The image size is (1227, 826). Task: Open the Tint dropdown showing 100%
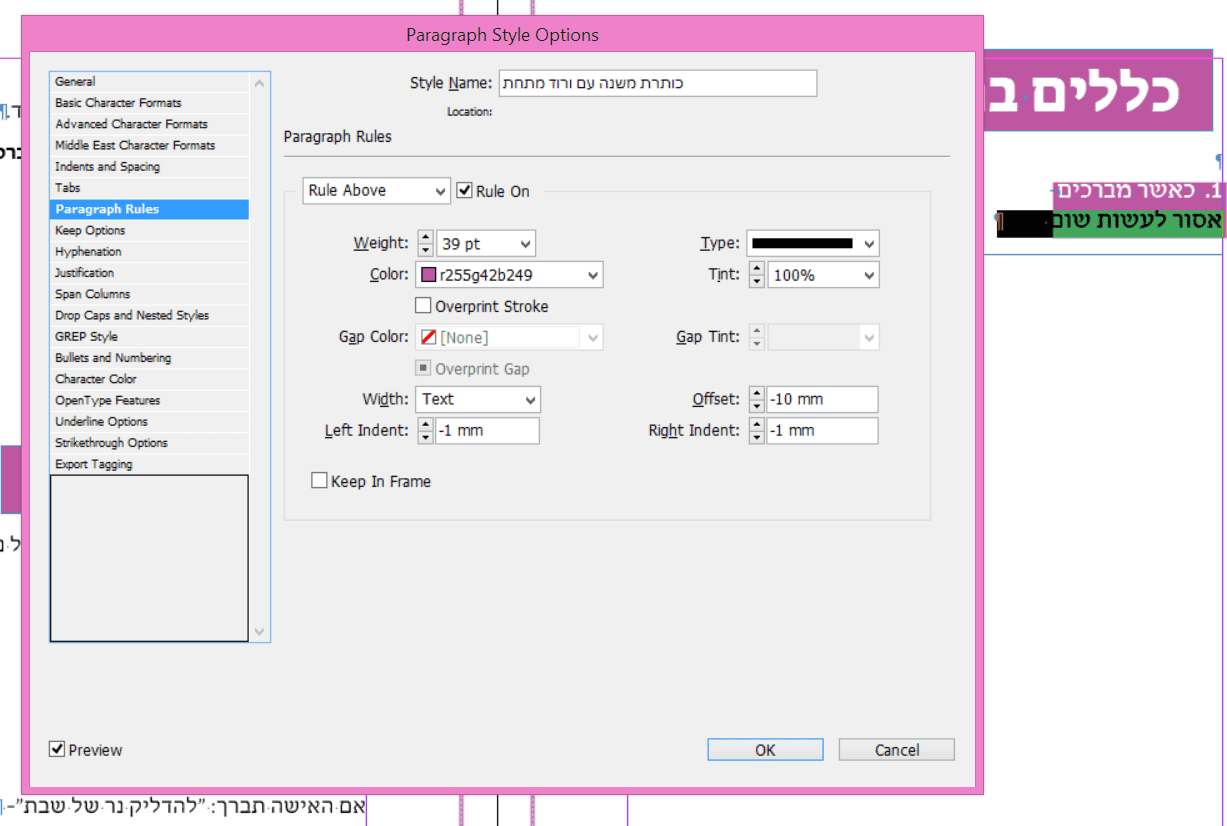tap(823, 275)
